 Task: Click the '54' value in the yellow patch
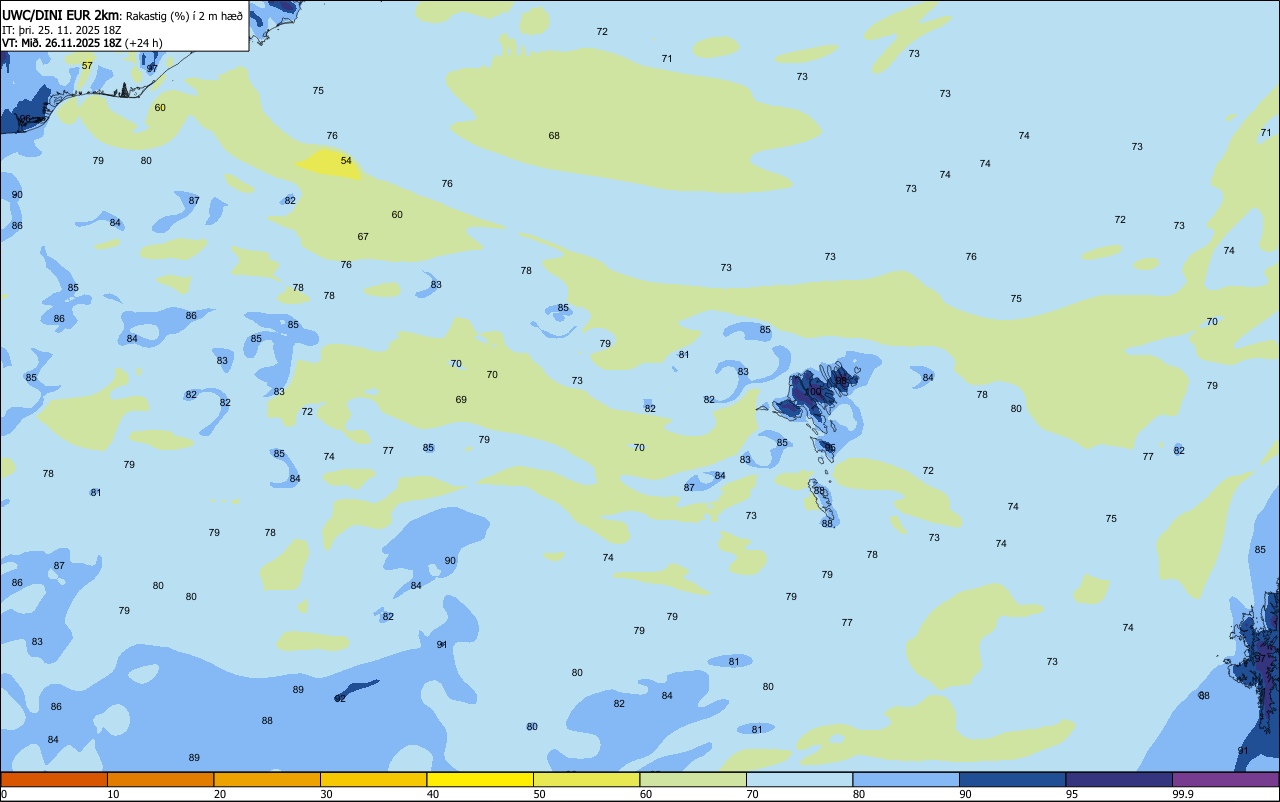pyautogui.click(x=346, y=160)
